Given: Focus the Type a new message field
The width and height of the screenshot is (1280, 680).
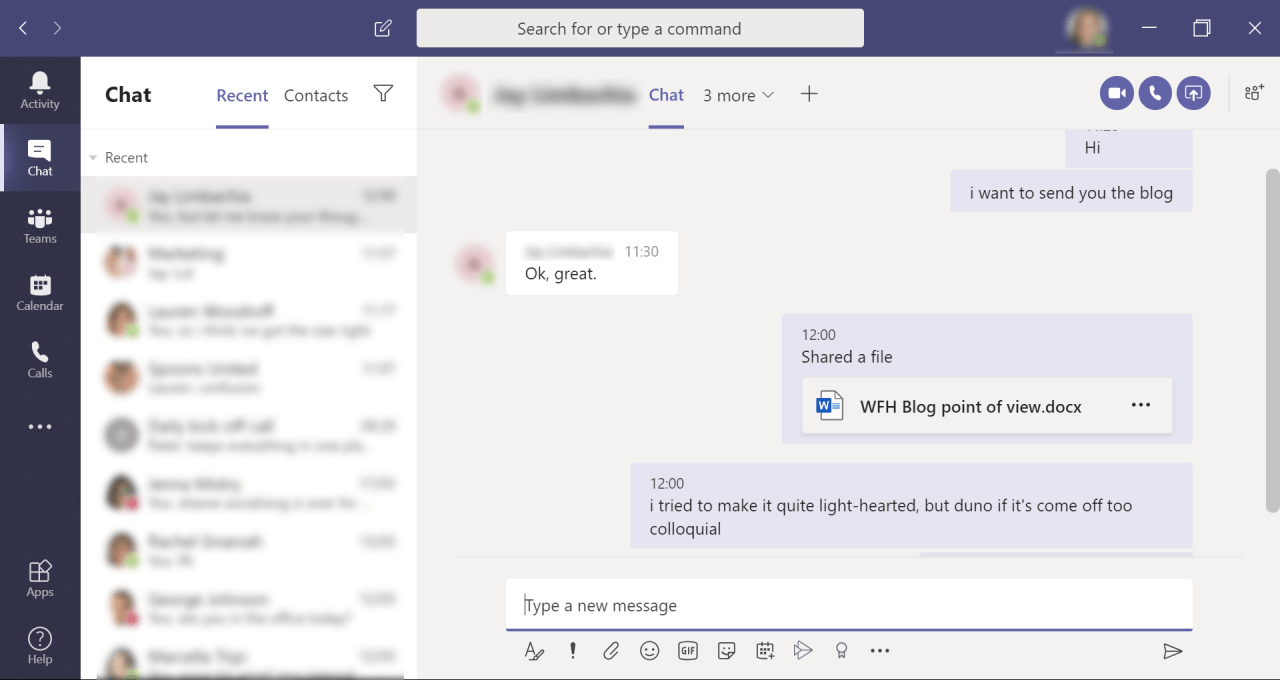Looking at the screenshot, I should point(849,605).
